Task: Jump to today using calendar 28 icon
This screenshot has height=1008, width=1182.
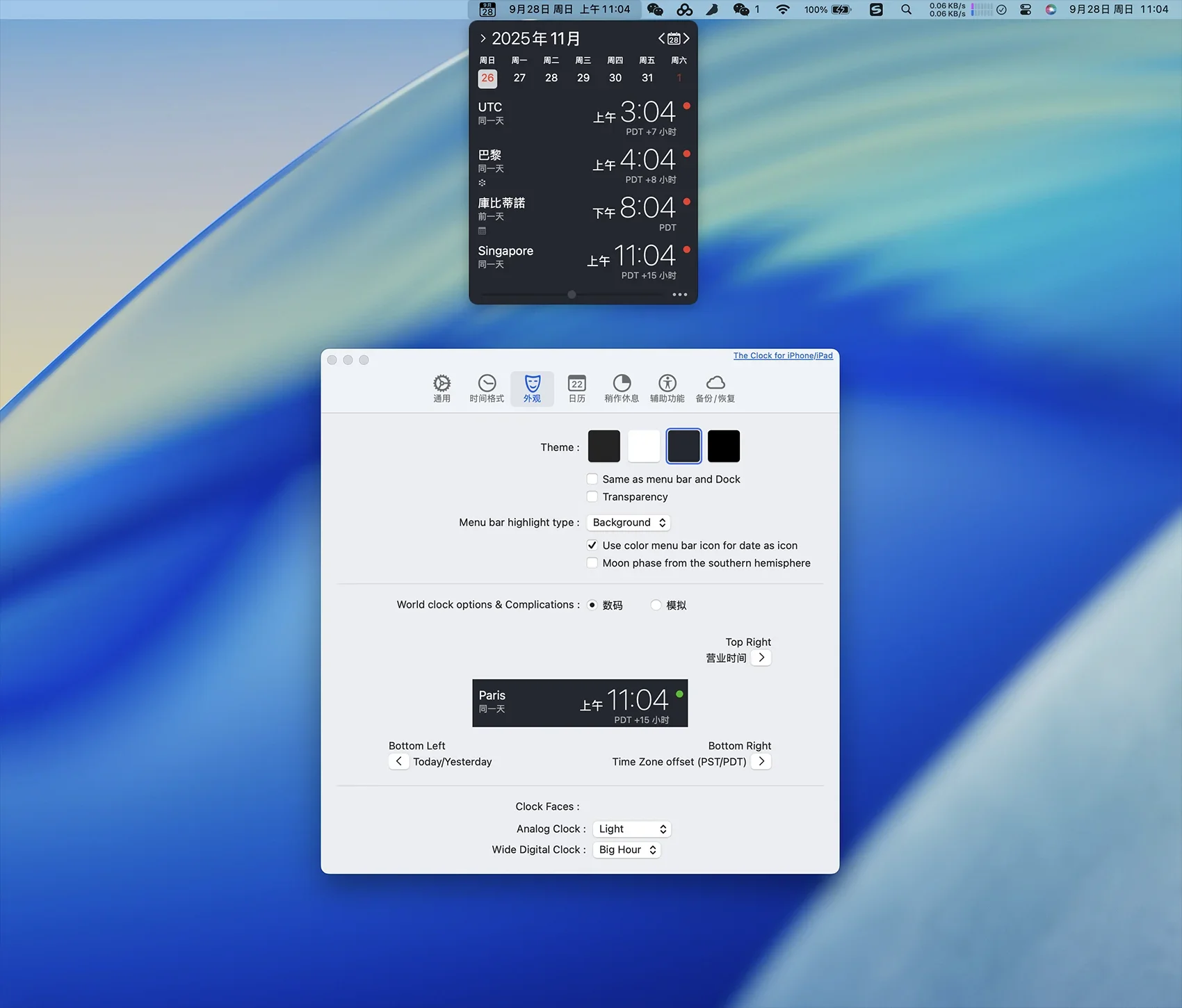Action: 674,39
